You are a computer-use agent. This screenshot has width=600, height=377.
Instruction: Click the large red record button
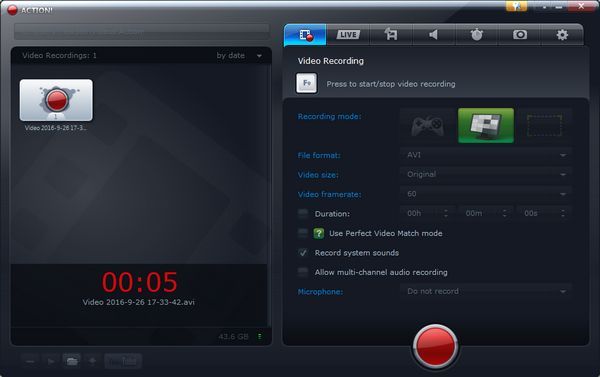435,346
